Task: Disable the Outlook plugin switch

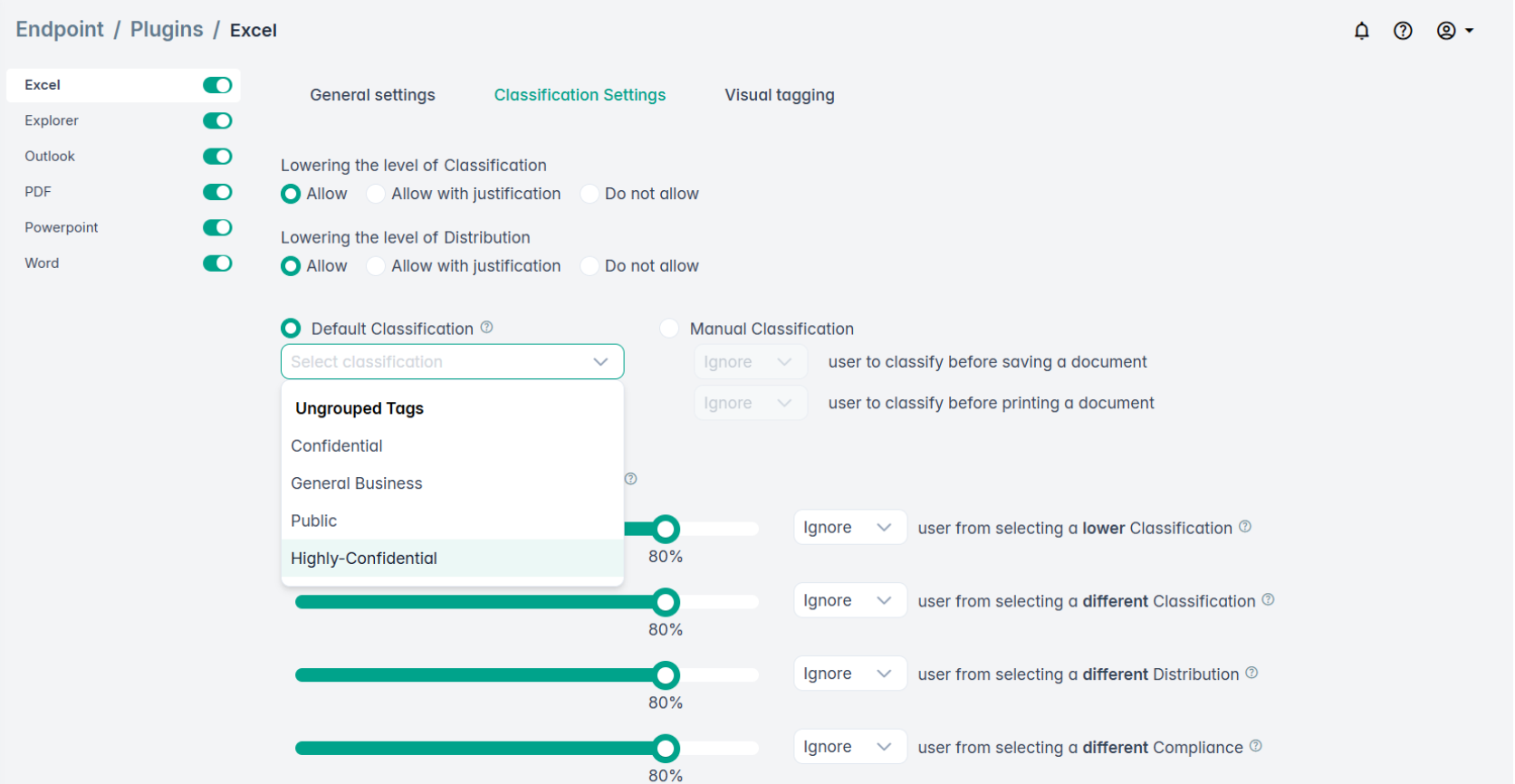Action: pos(217,157)
